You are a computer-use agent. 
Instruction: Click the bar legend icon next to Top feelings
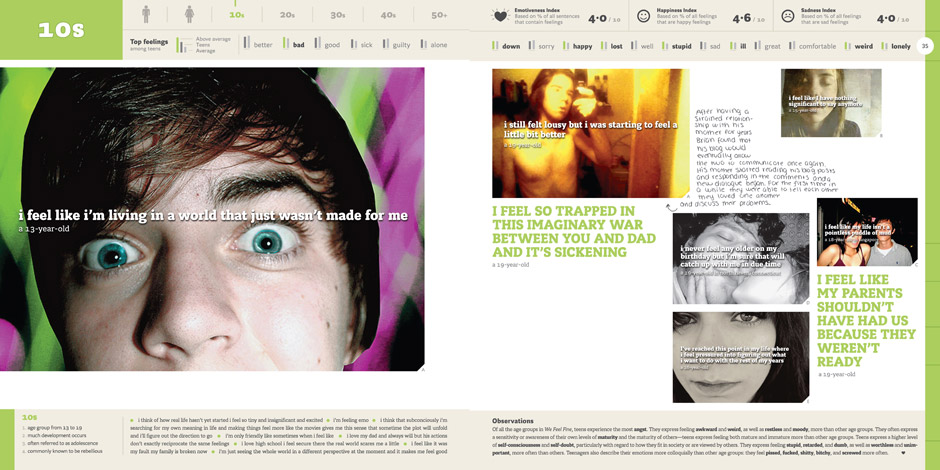click(x=181, y=45)
